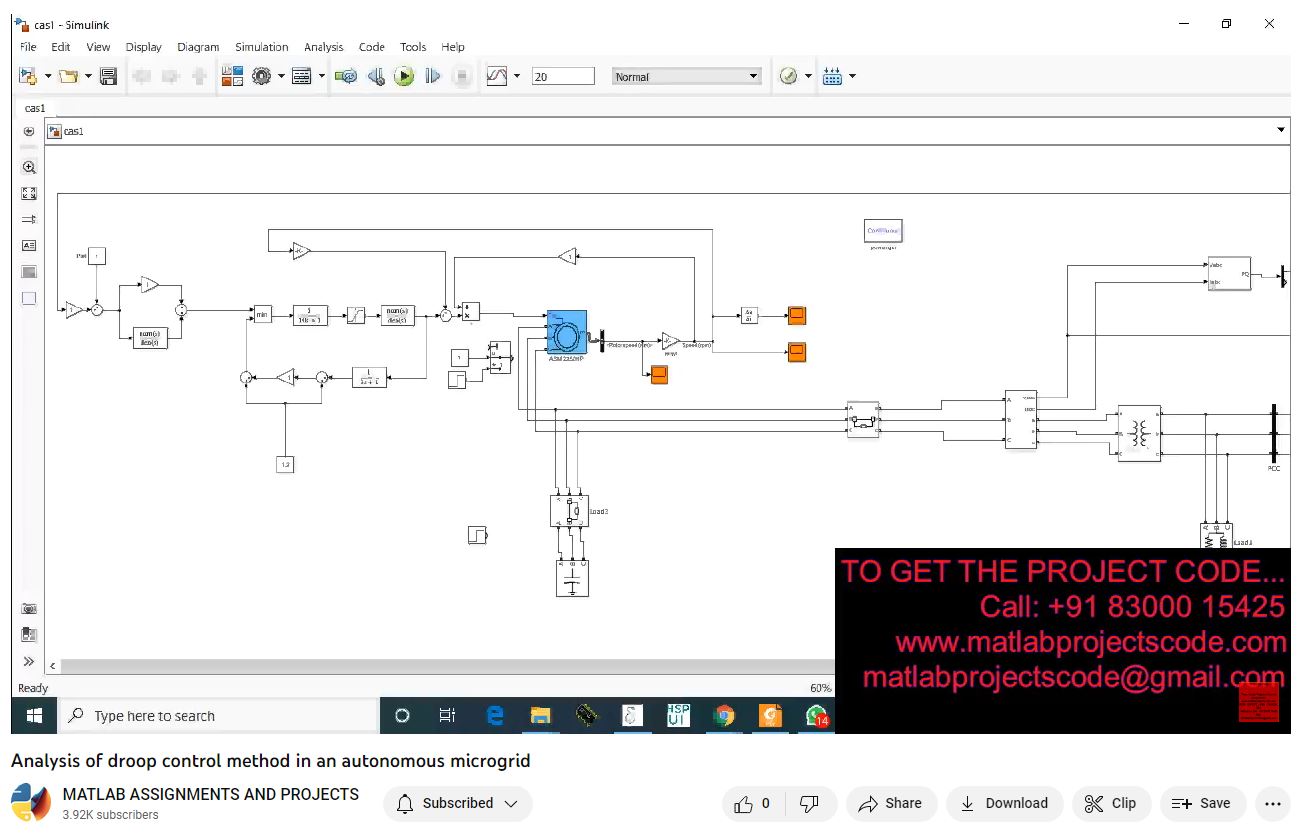
Task: Expand the cas1 breadcrumb path dropdown arrow
Action: [1281, 131]
